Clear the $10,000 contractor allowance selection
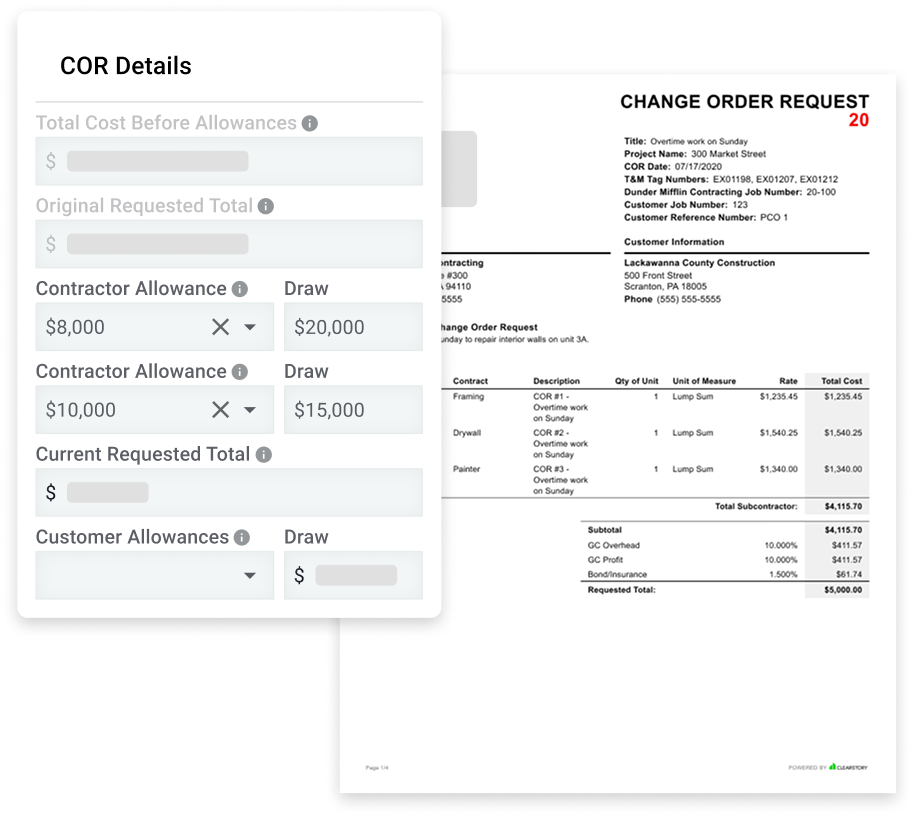The image size is (914, 817). (x=220, y=410)
